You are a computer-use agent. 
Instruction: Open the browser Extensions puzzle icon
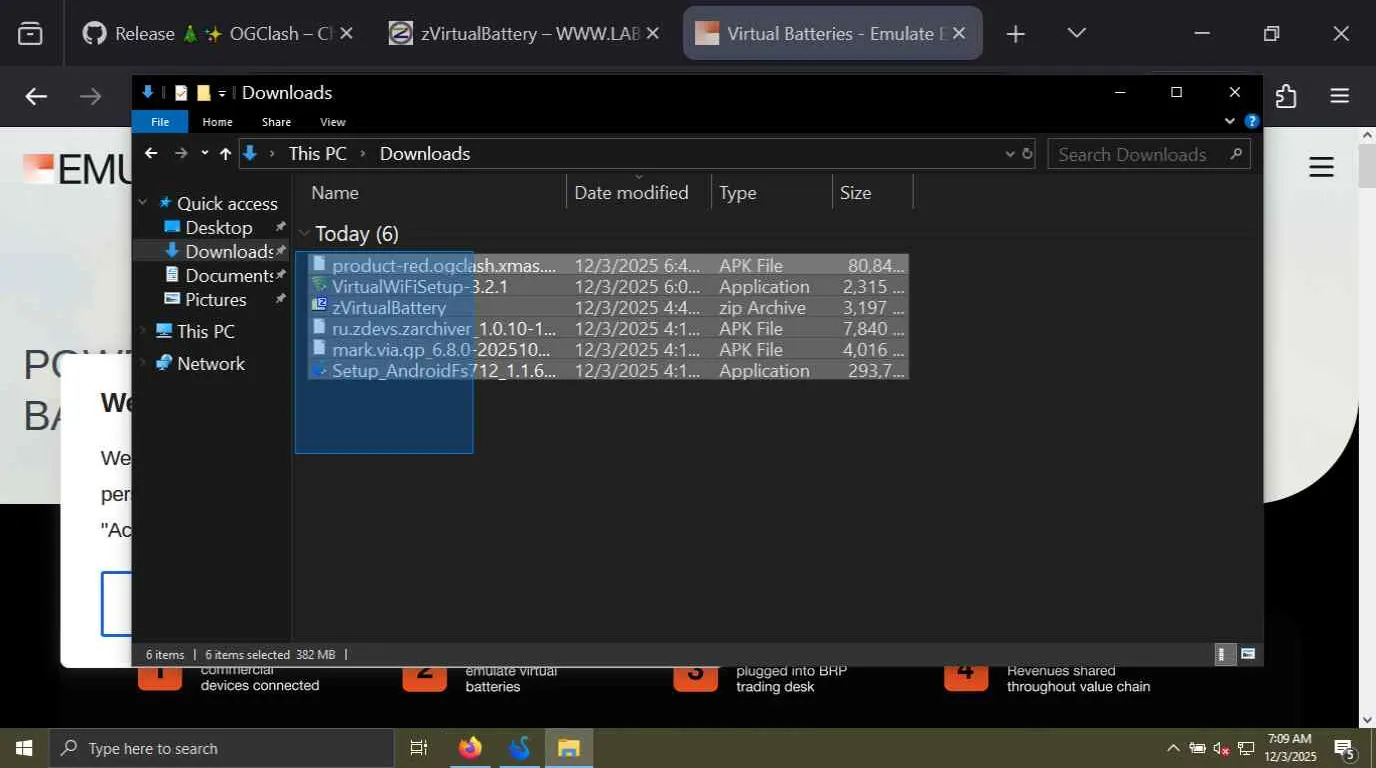[1286, 96]
